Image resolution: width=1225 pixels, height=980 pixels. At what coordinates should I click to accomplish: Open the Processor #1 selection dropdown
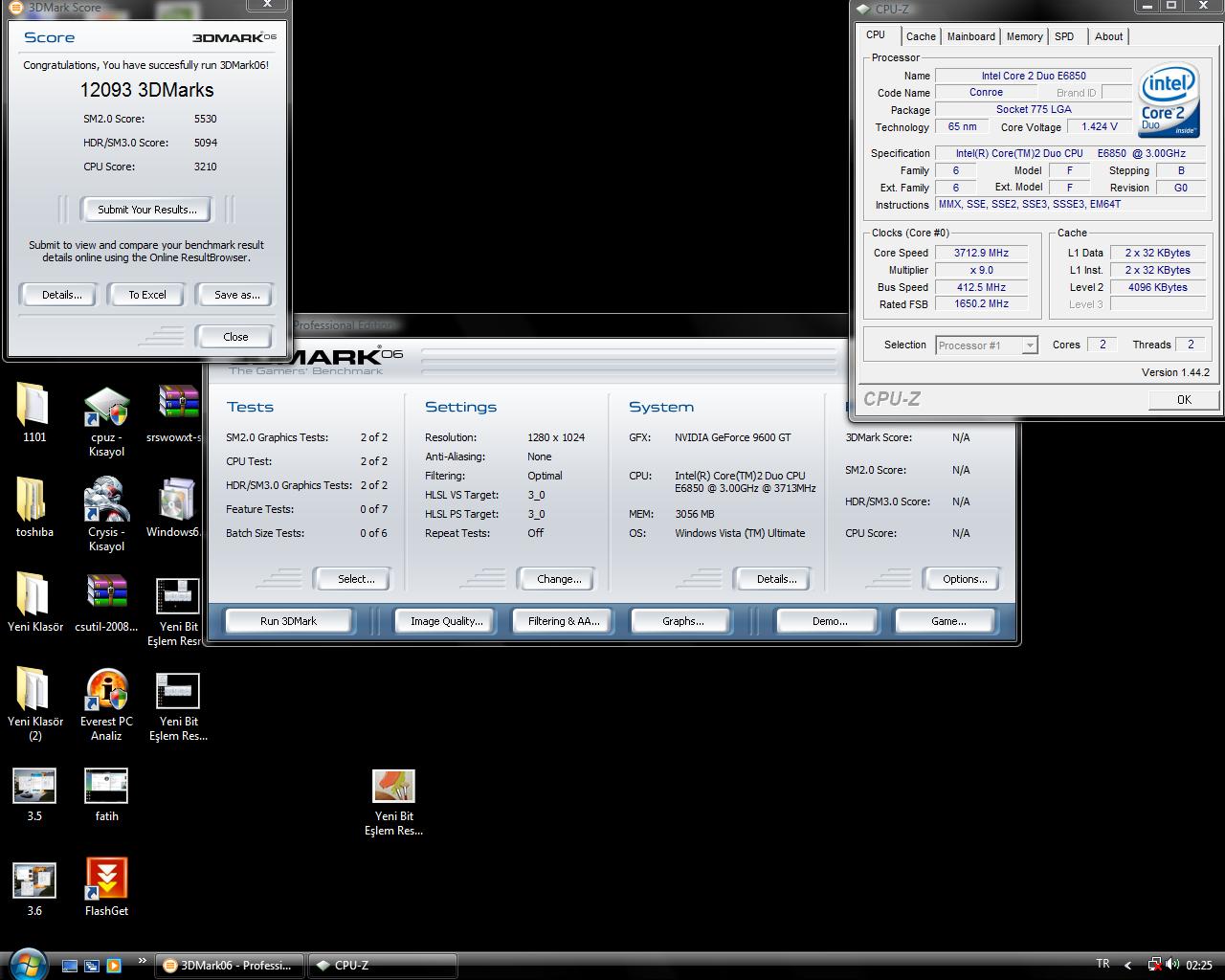[987, 345]
